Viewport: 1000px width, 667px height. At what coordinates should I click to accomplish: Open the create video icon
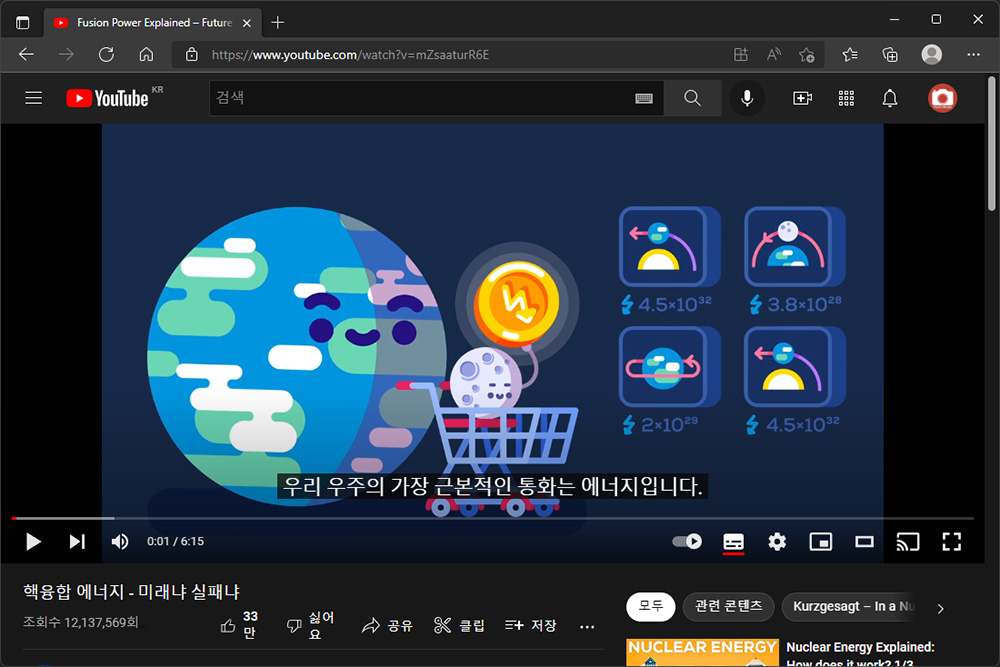click(x=802, y=98)
